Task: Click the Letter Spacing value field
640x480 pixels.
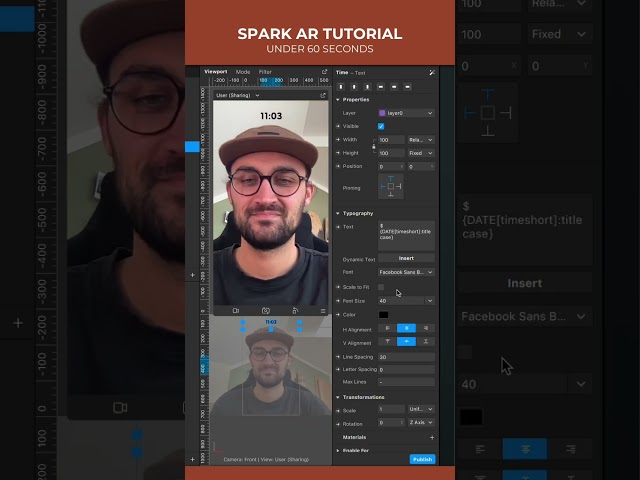Action: click(406, 369)
